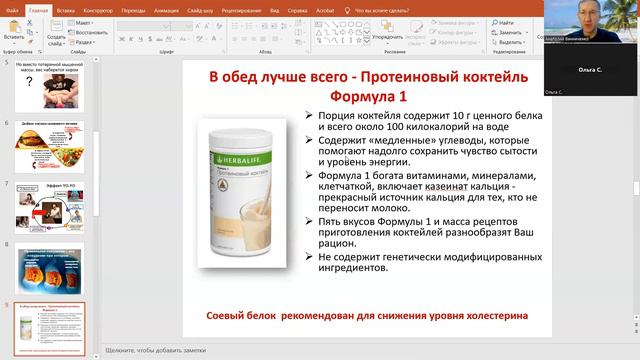
Task: Click the decrease indent icon
Action: point(264,26)
